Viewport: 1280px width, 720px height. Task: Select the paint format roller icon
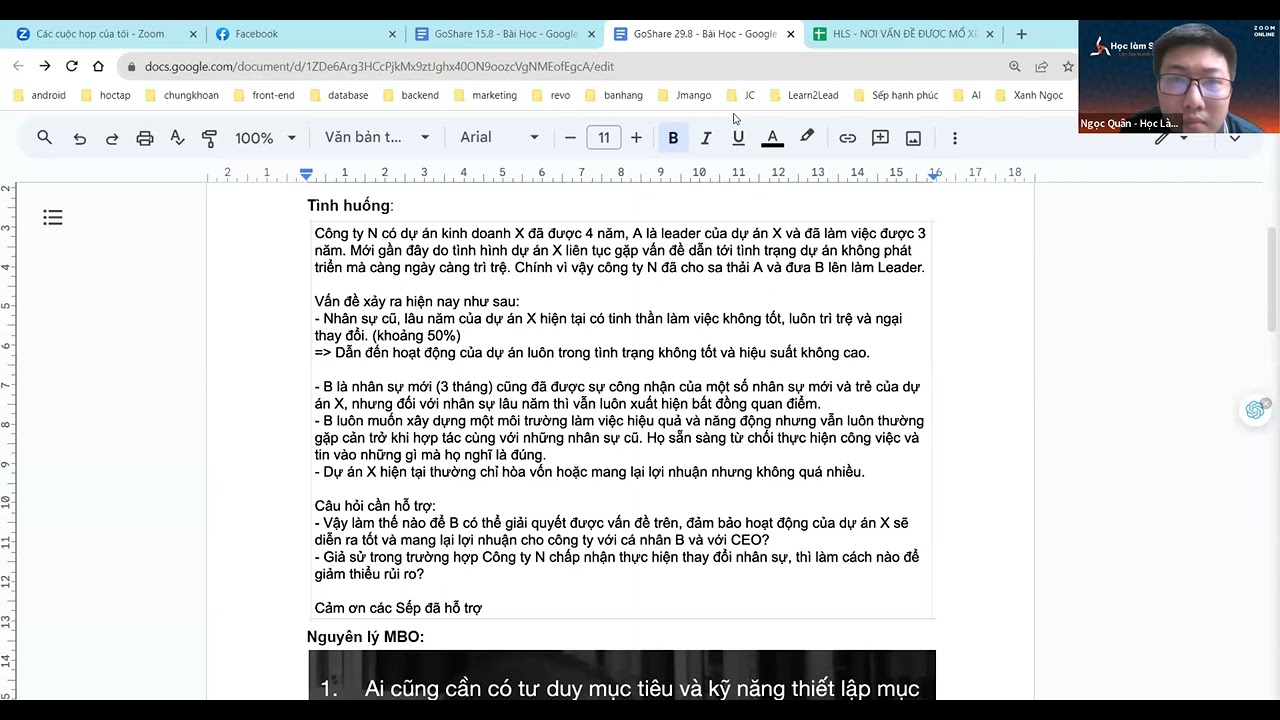[209, 138]
